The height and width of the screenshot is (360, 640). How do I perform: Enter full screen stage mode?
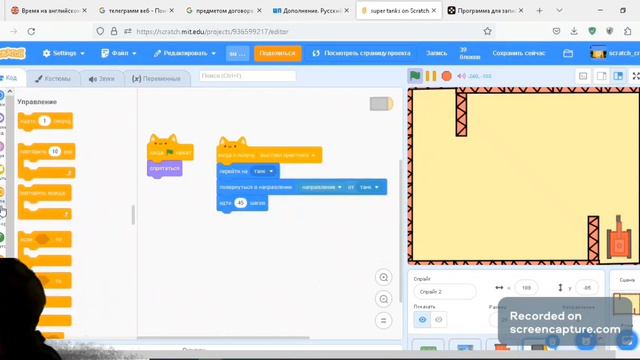coord(636,76)
